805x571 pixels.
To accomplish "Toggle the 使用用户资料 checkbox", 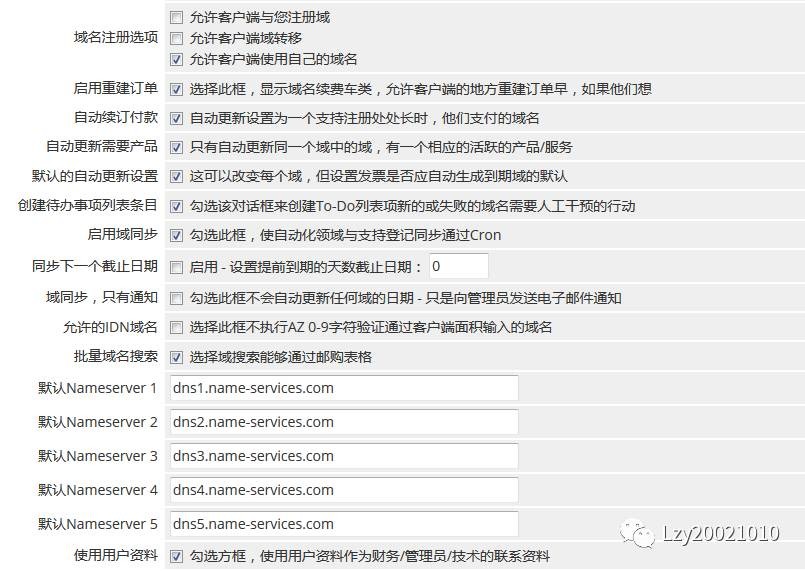I will [176, 556].
